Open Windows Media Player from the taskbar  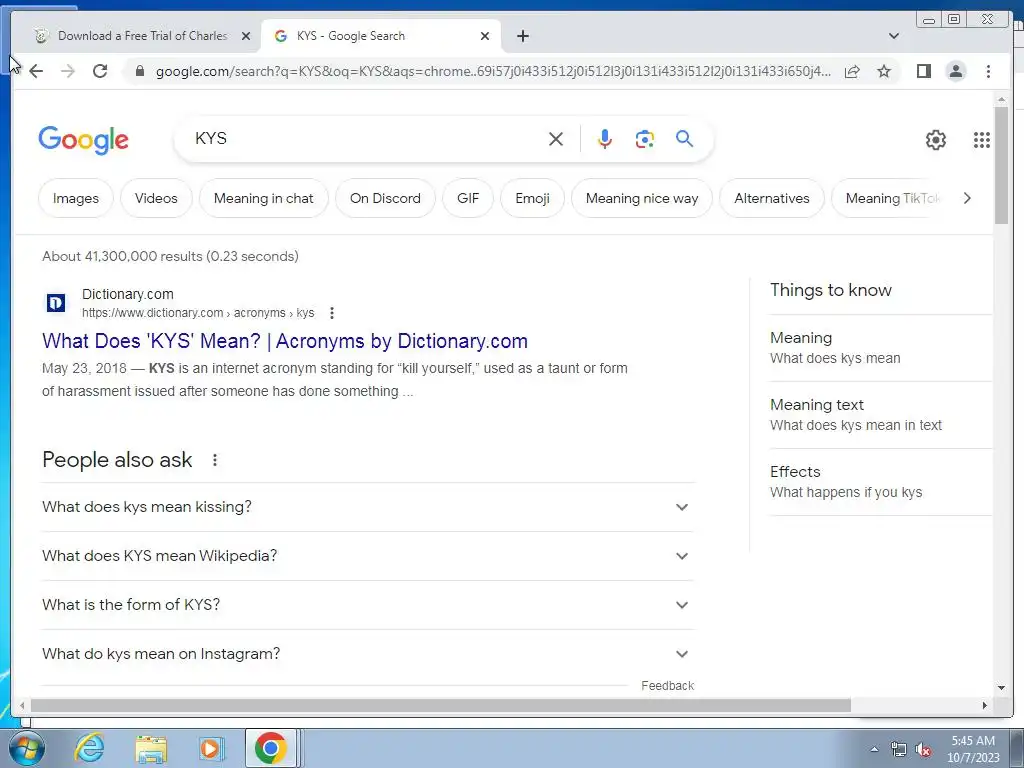[x=211, y=748]
